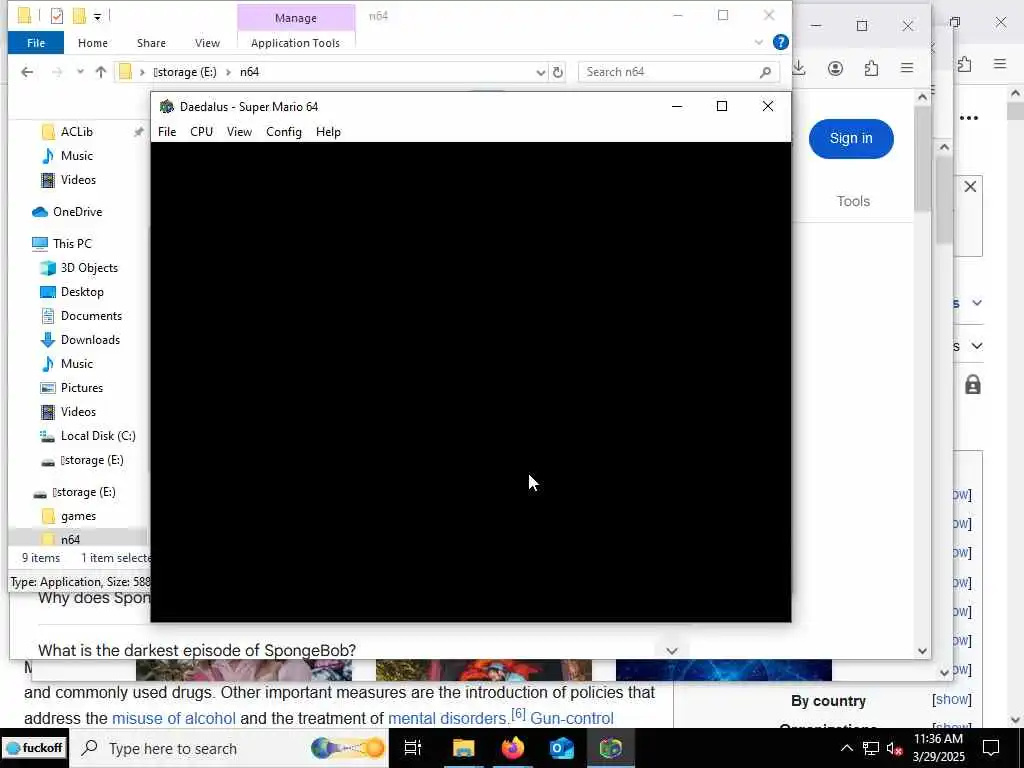Open the File menu in Daedalus
This screenshot has width=1024, height=768.
(167, 132)
